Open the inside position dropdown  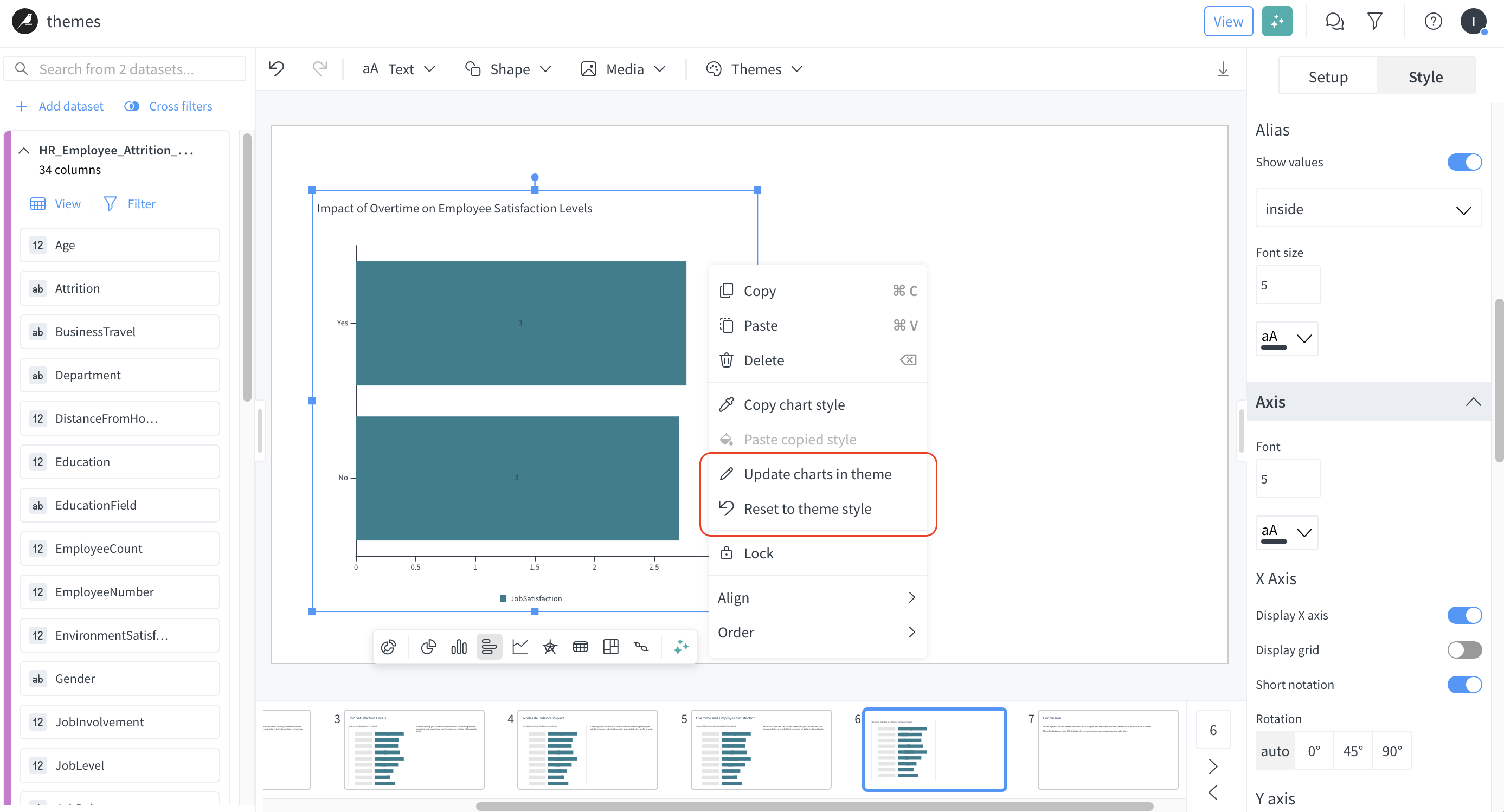click(1367, 208)
